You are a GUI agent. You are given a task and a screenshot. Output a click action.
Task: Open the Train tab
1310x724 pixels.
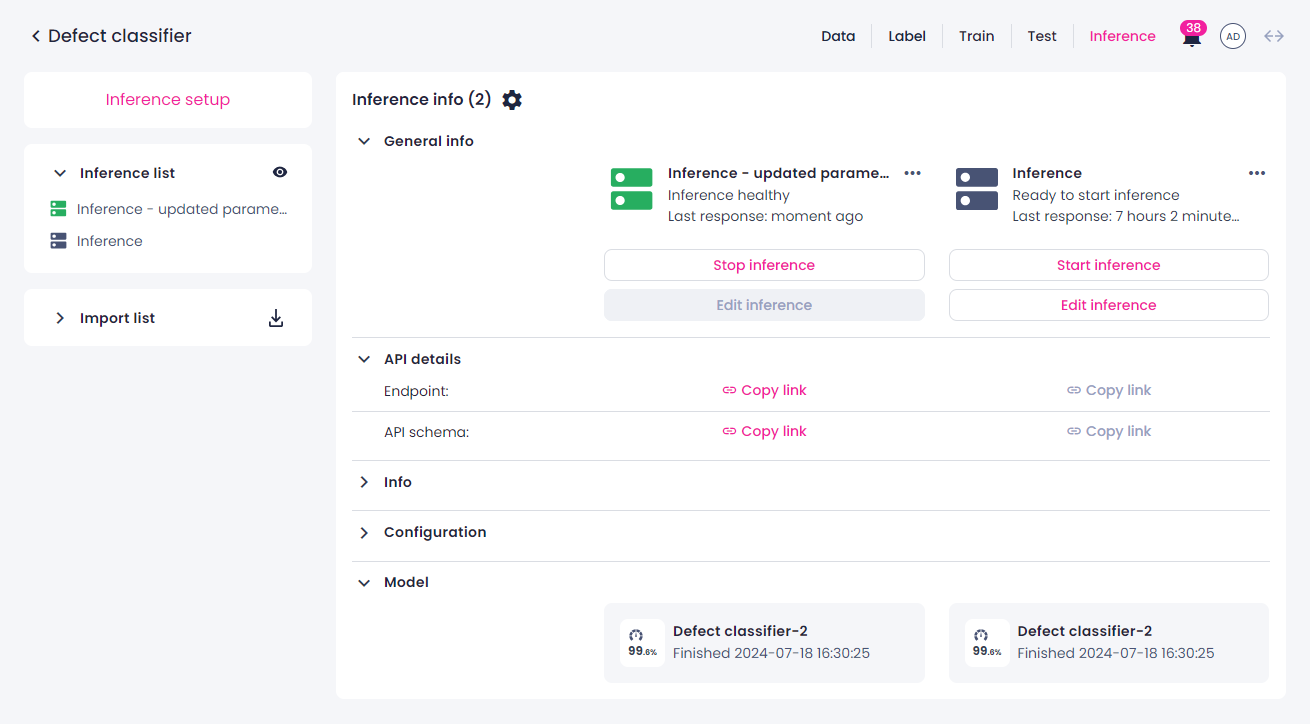tap(976, 36)
